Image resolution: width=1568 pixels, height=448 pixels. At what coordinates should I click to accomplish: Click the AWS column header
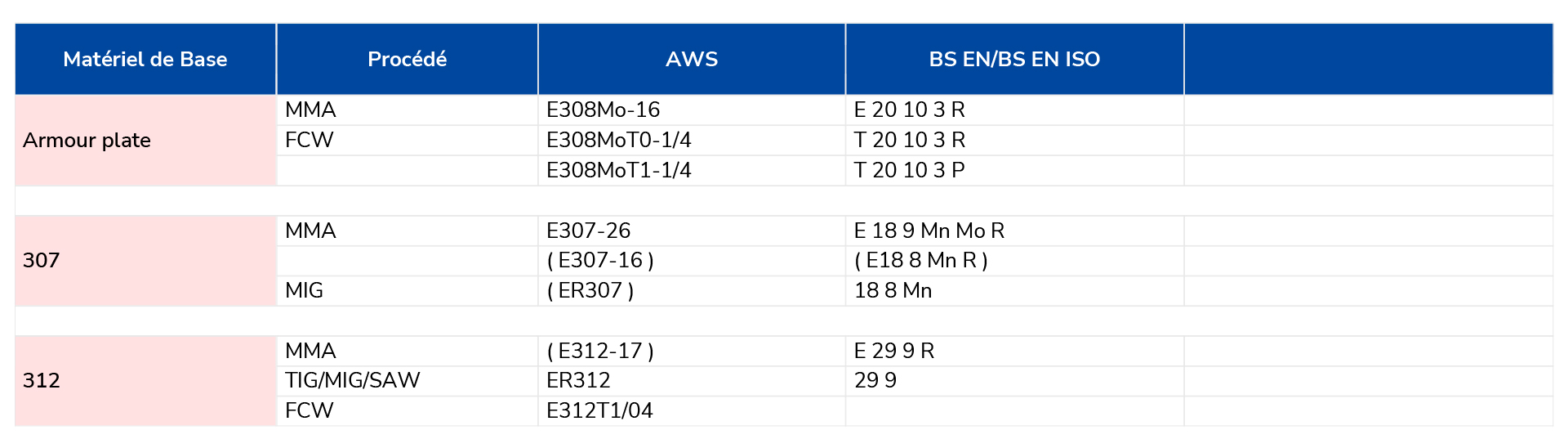(x=692, y=59)
